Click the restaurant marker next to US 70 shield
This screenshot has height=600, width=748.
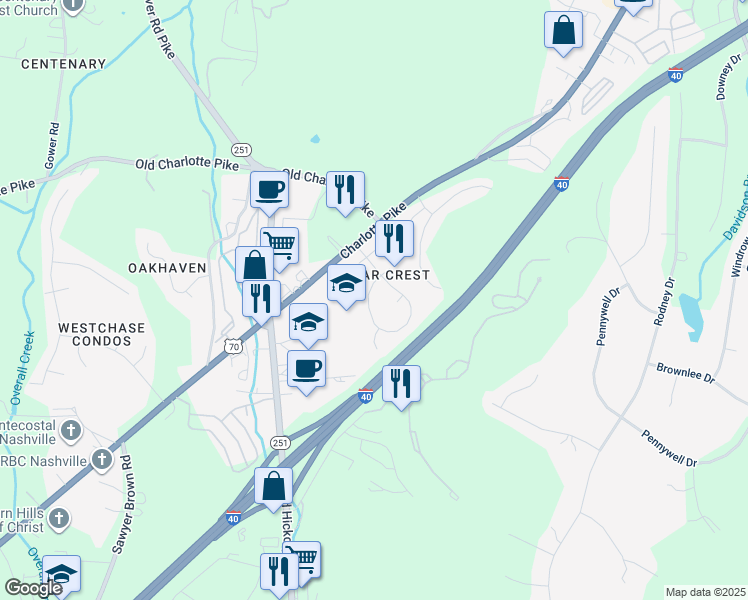click(261, 301)
